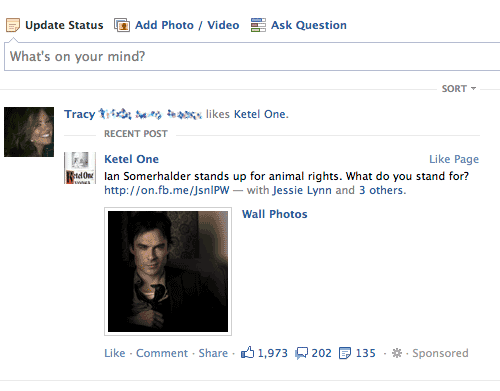Image resolution: width=500 pixels, height=391 pixels.
Task: Click the comment bubble count icon
Action: tap(302, 353)
